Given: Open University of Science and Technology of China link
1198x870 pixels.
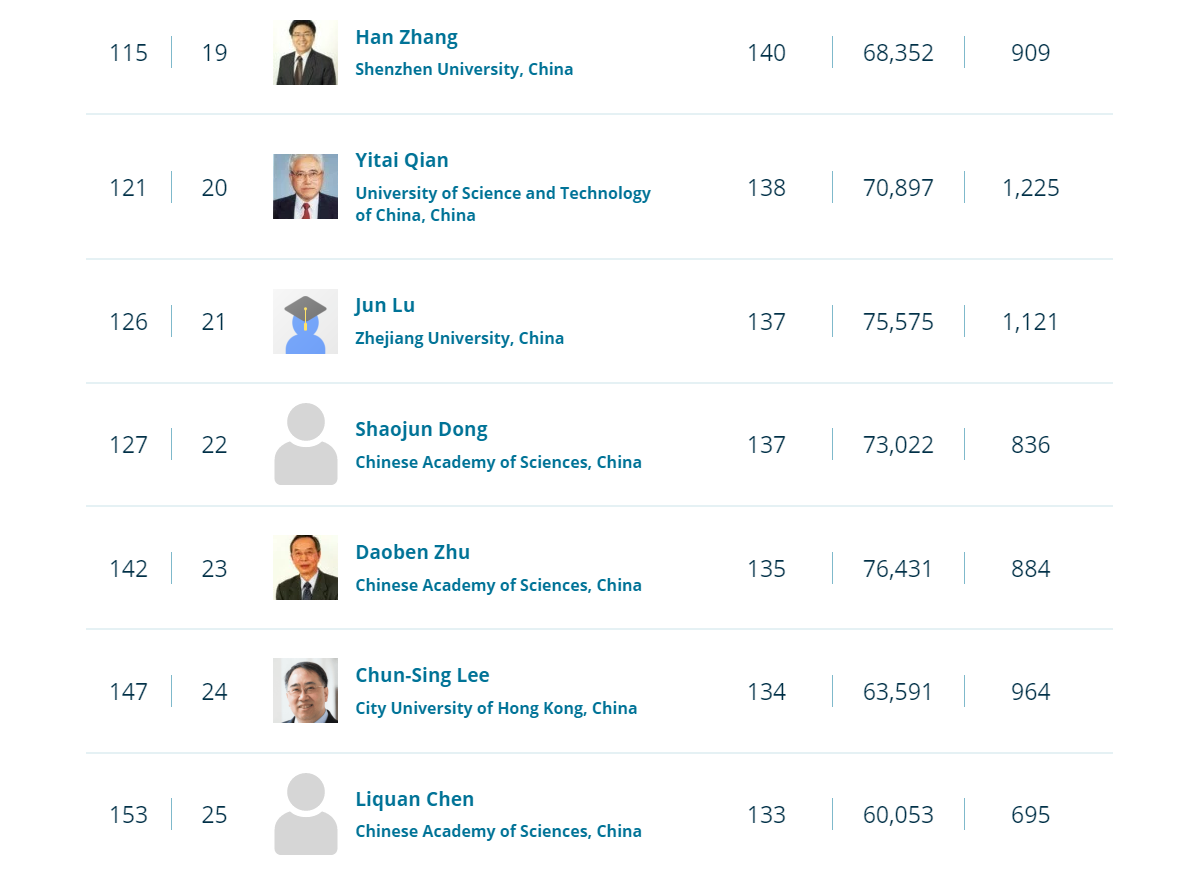Looking at the screenshot, I should pyautogui.click(x=503, y=204).
